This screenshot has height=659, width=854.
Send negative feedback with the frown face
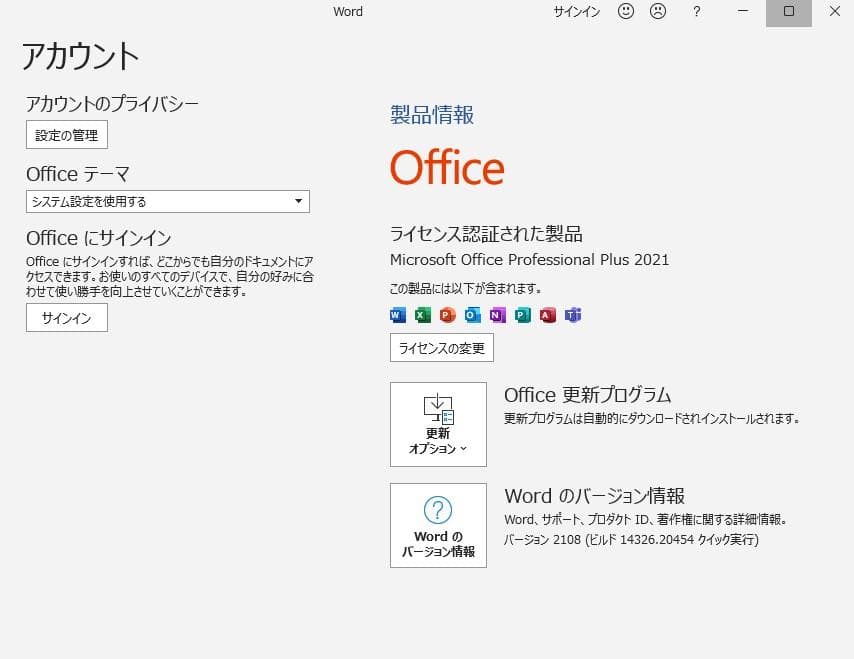pos(658,12)
